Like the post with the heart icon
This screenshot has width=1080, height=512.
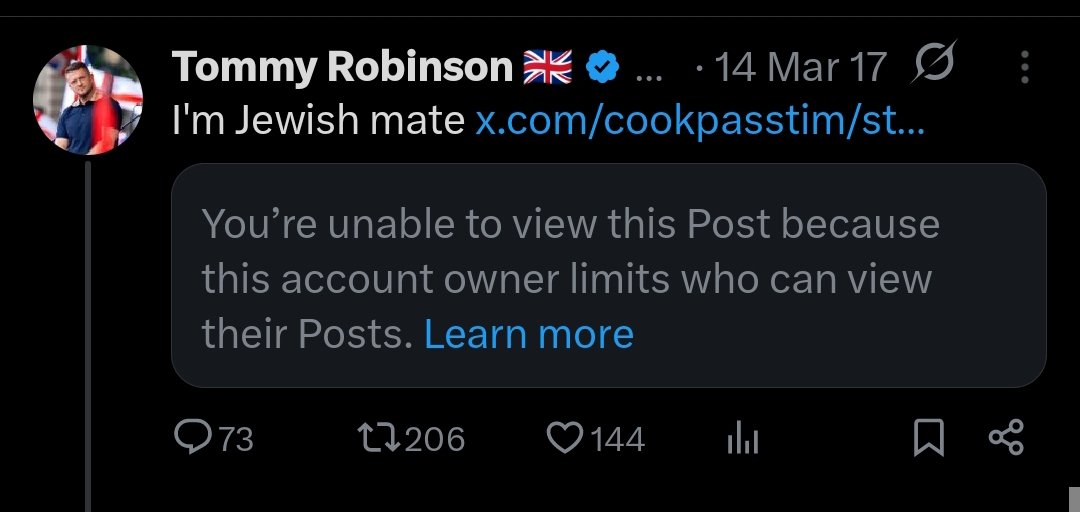pyautogui.click(x=565, y=438)
